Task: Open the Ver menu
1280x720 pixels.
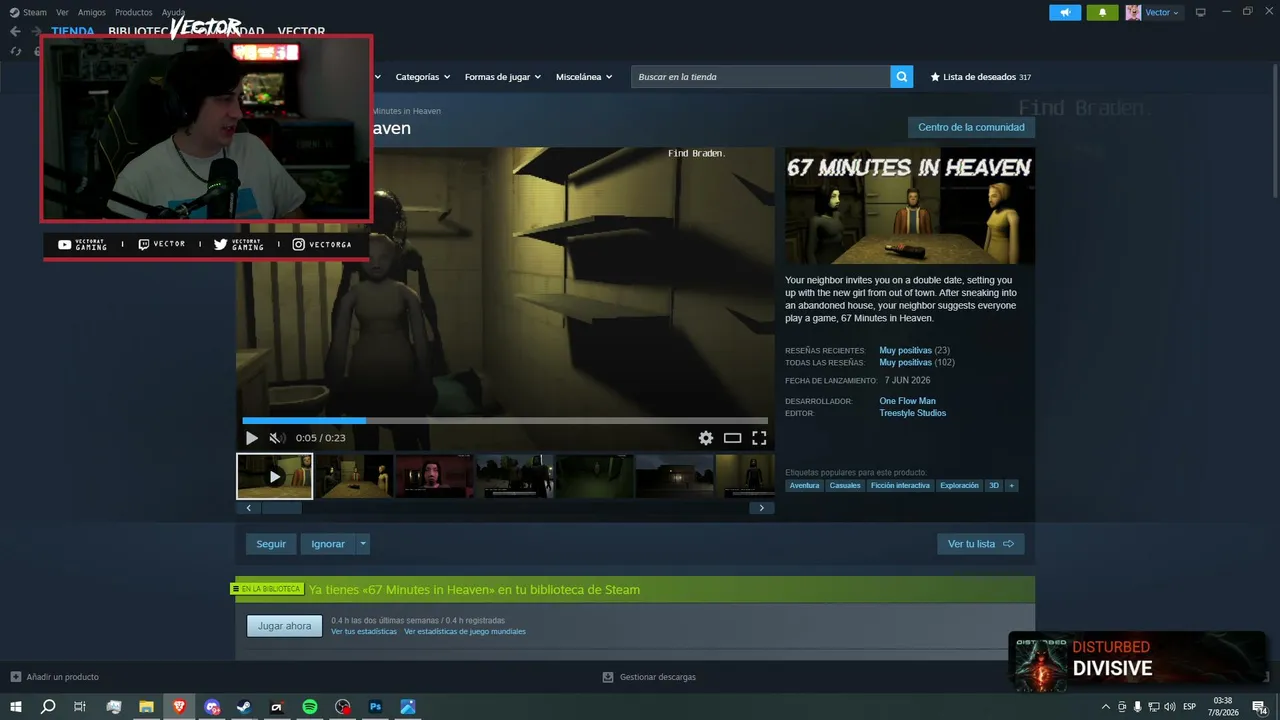Action: coord(62,13)
